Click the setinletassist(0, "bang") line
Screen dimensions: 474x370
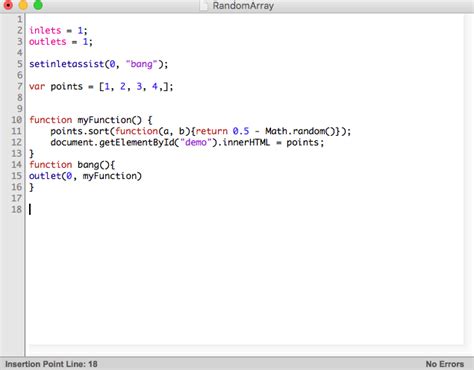(99, 64)
